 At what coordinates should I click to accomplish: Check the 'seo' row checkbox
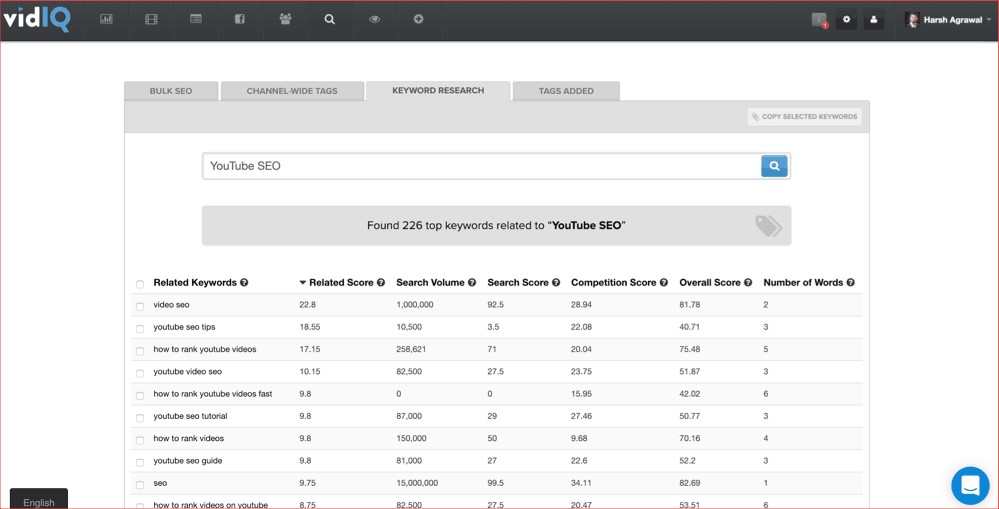140,485
